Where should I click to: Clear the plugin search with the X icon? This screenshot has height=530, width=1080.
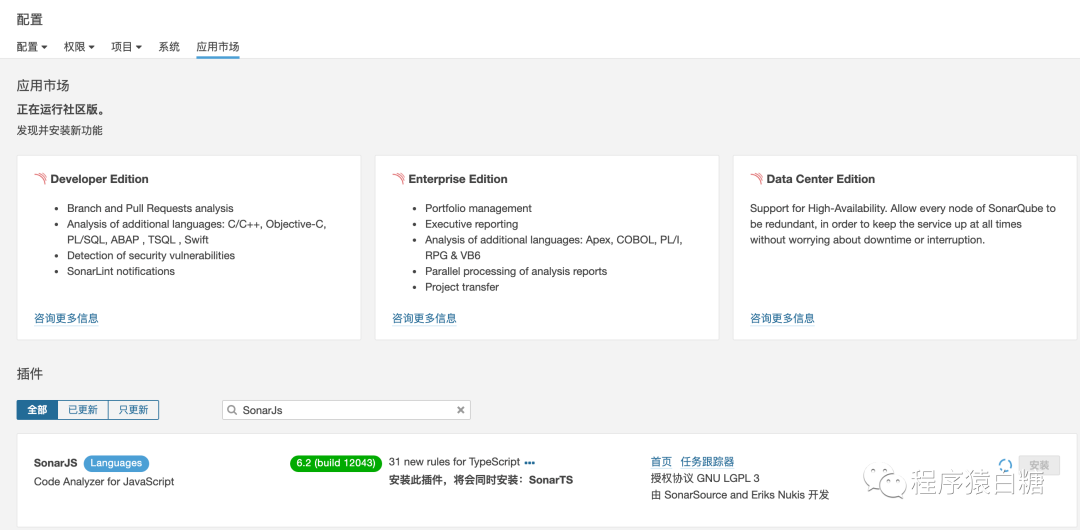[x=461, y=410]
